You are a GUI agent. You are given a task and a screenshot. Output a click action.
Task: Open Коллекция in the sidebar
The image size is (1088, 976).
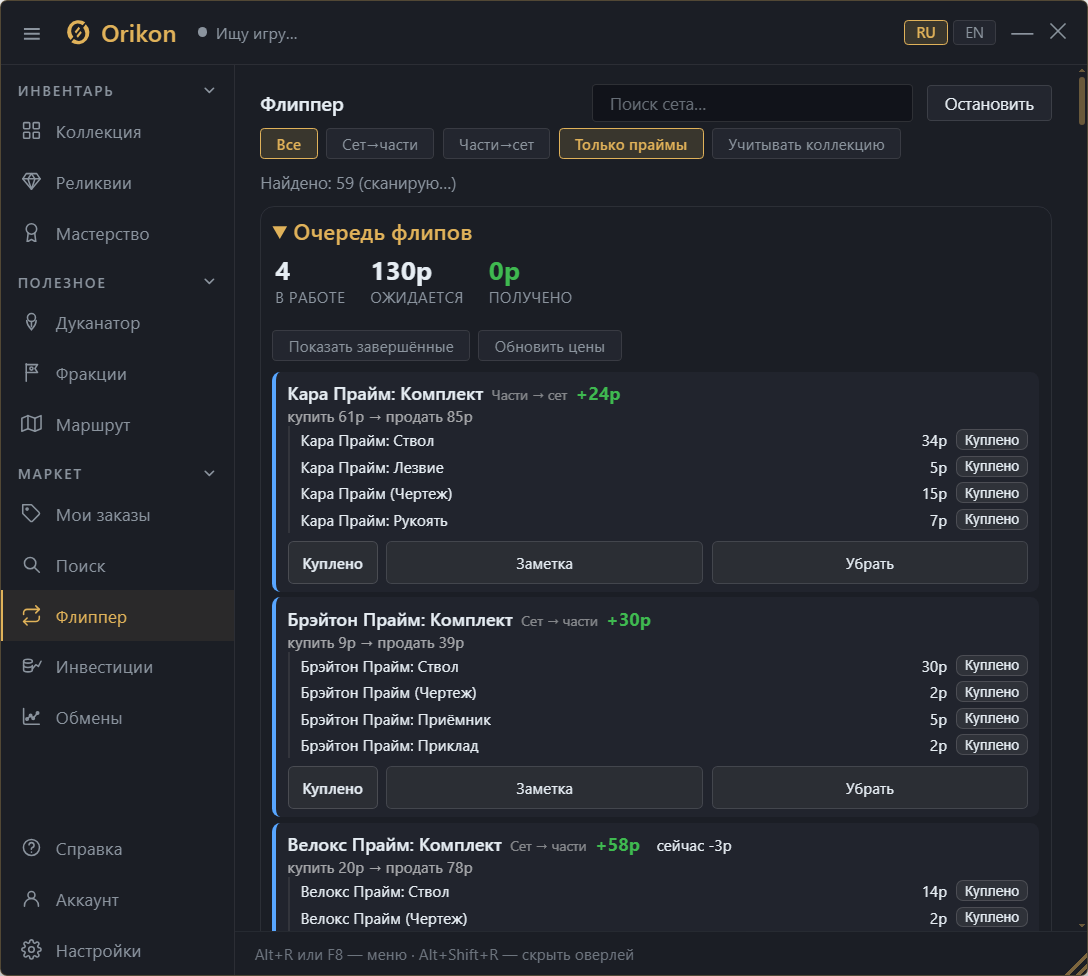pos(117,132)
